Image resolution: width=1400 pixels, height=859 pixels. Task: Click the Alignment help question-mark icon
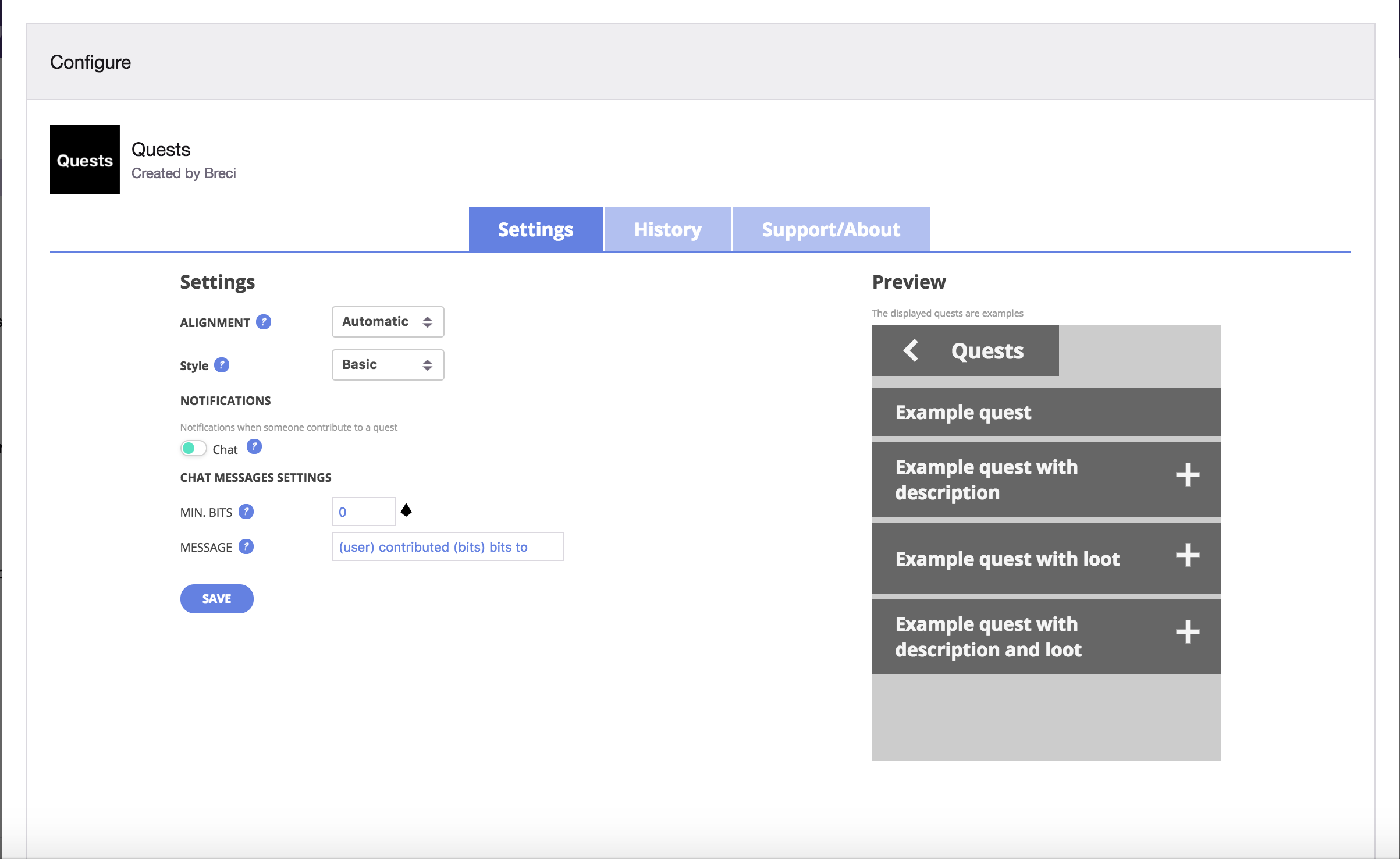[264, 322]
